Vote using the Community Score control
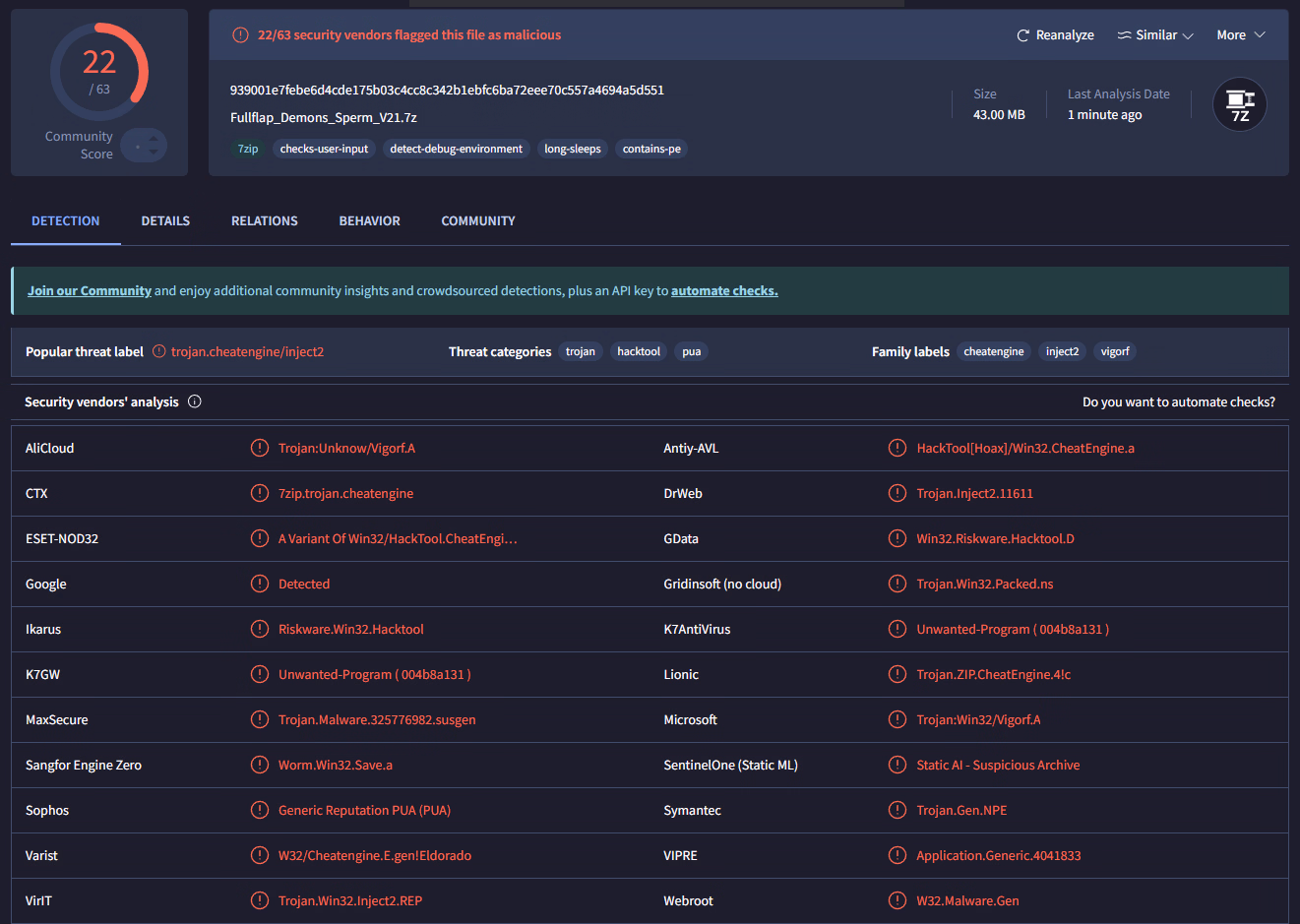The width and height of the screenshot is (1300, 924). coord(145,147)
